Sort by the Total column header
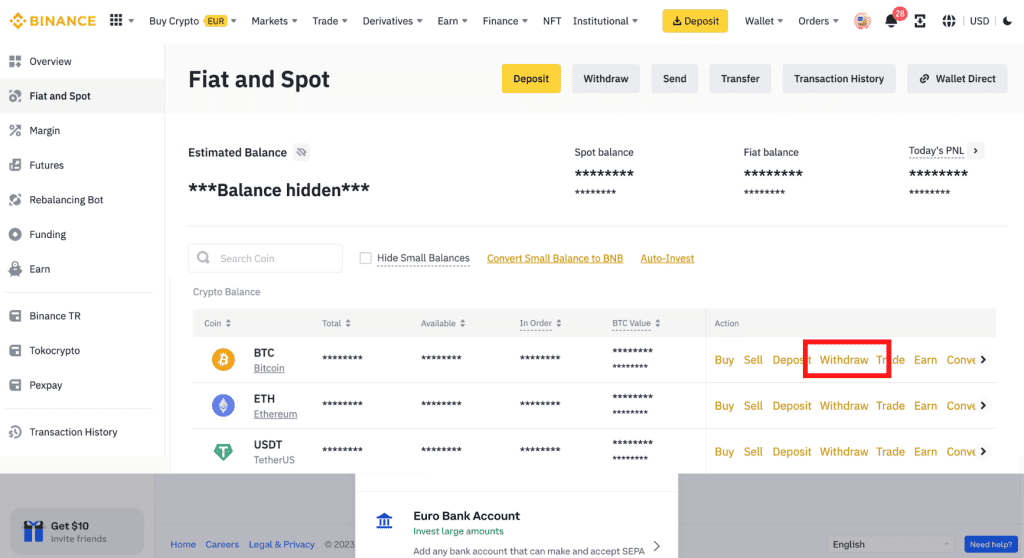 click(x=336, y=323)
